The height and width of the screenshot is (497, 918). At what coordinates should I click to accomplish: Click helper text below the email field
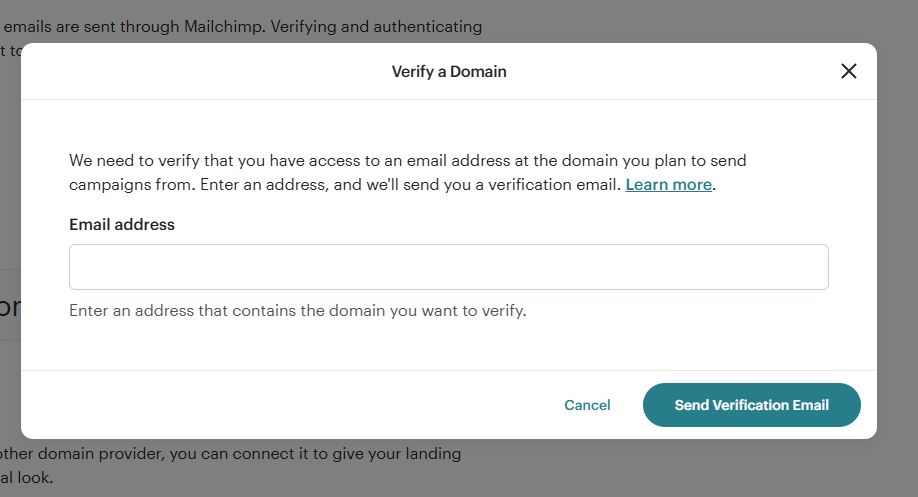(x=298, y=310)
